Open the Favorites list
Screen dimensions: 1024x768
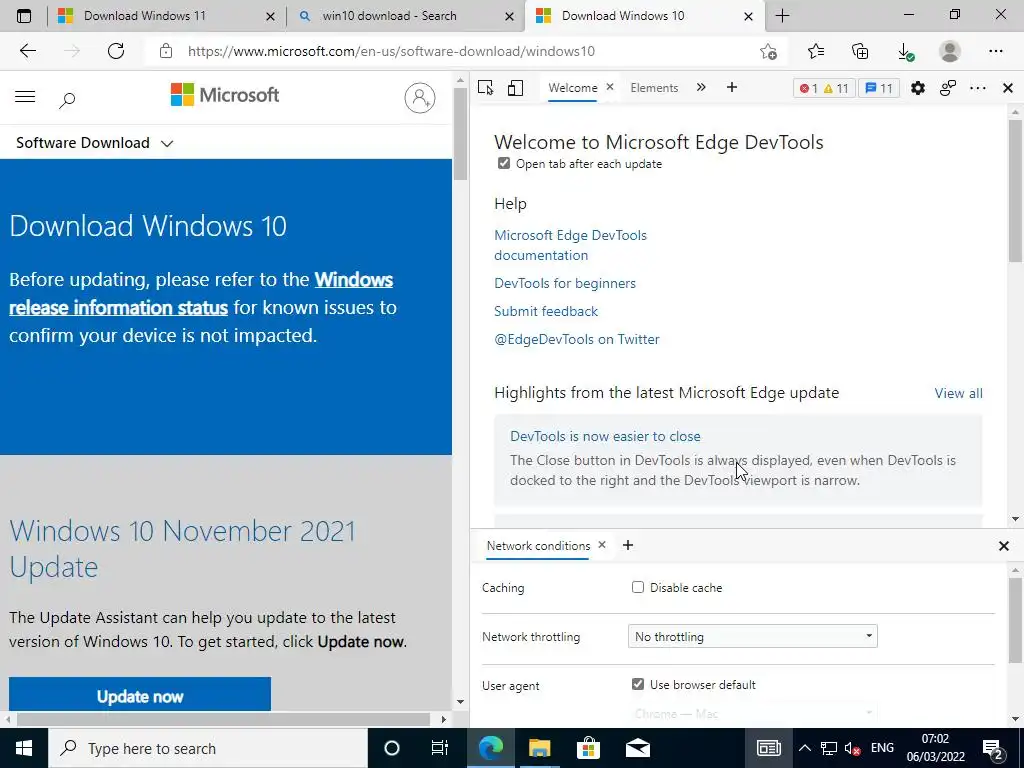pos(816,51)
